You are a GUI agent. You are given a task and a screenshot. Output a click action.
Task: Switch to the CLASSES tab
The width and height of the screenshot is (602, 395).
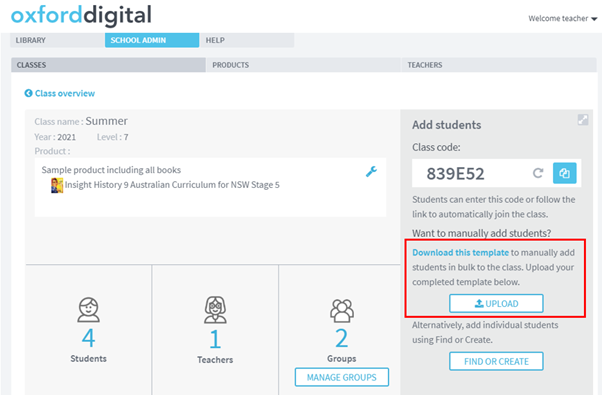108,65
